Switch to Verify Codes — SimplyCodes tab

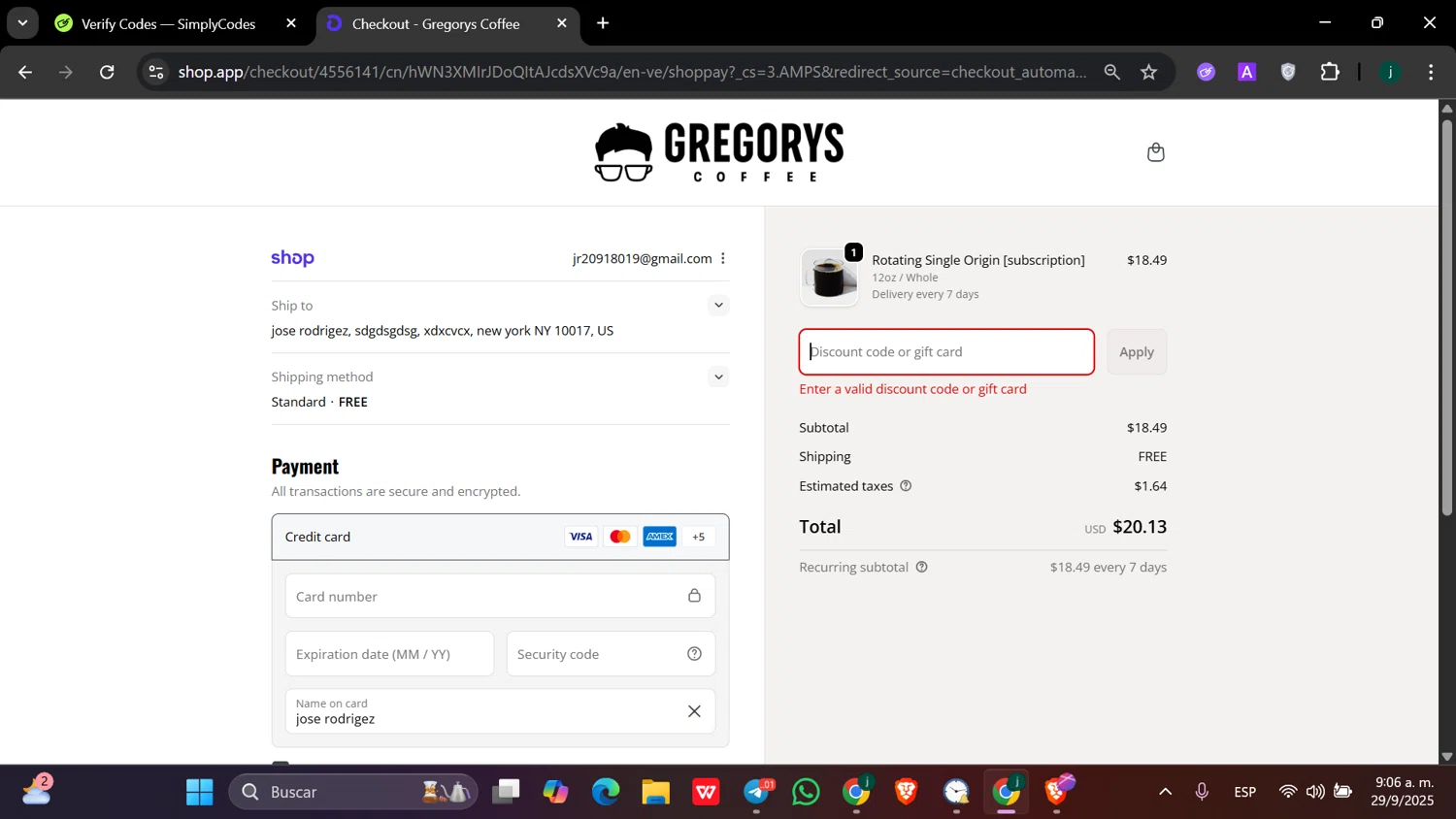(168, 24)
